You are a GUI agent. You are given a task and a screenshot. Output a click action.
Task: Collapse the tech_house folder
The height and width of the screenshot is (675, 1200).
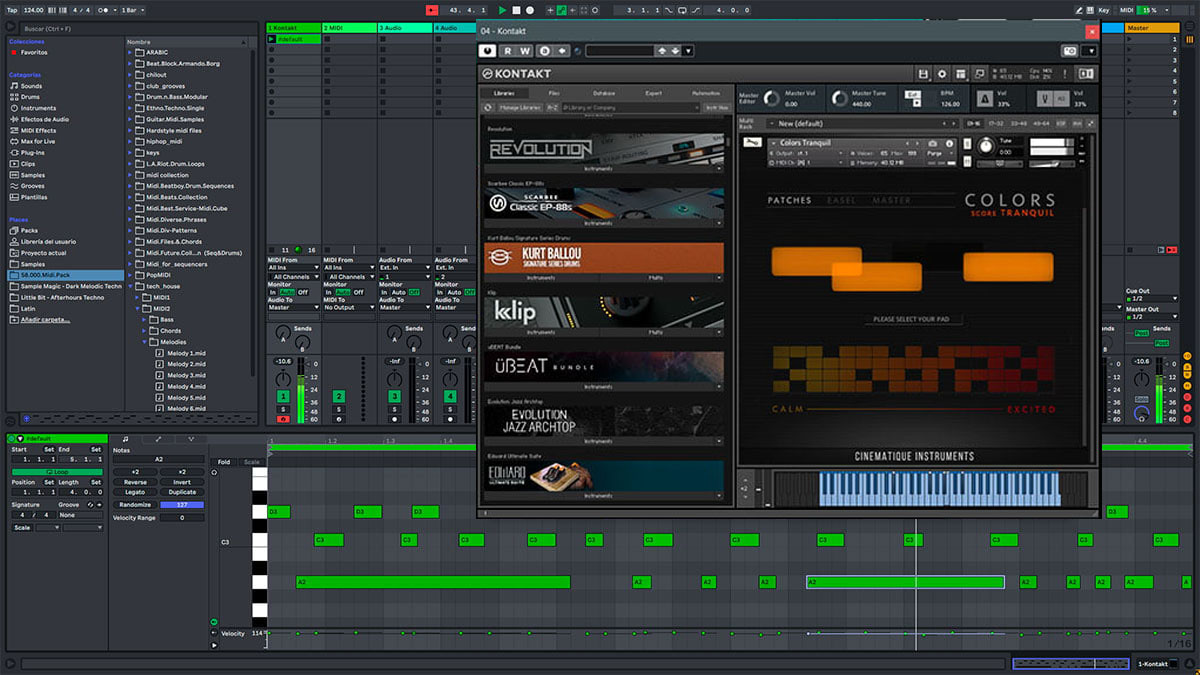(x=130, y=286)
